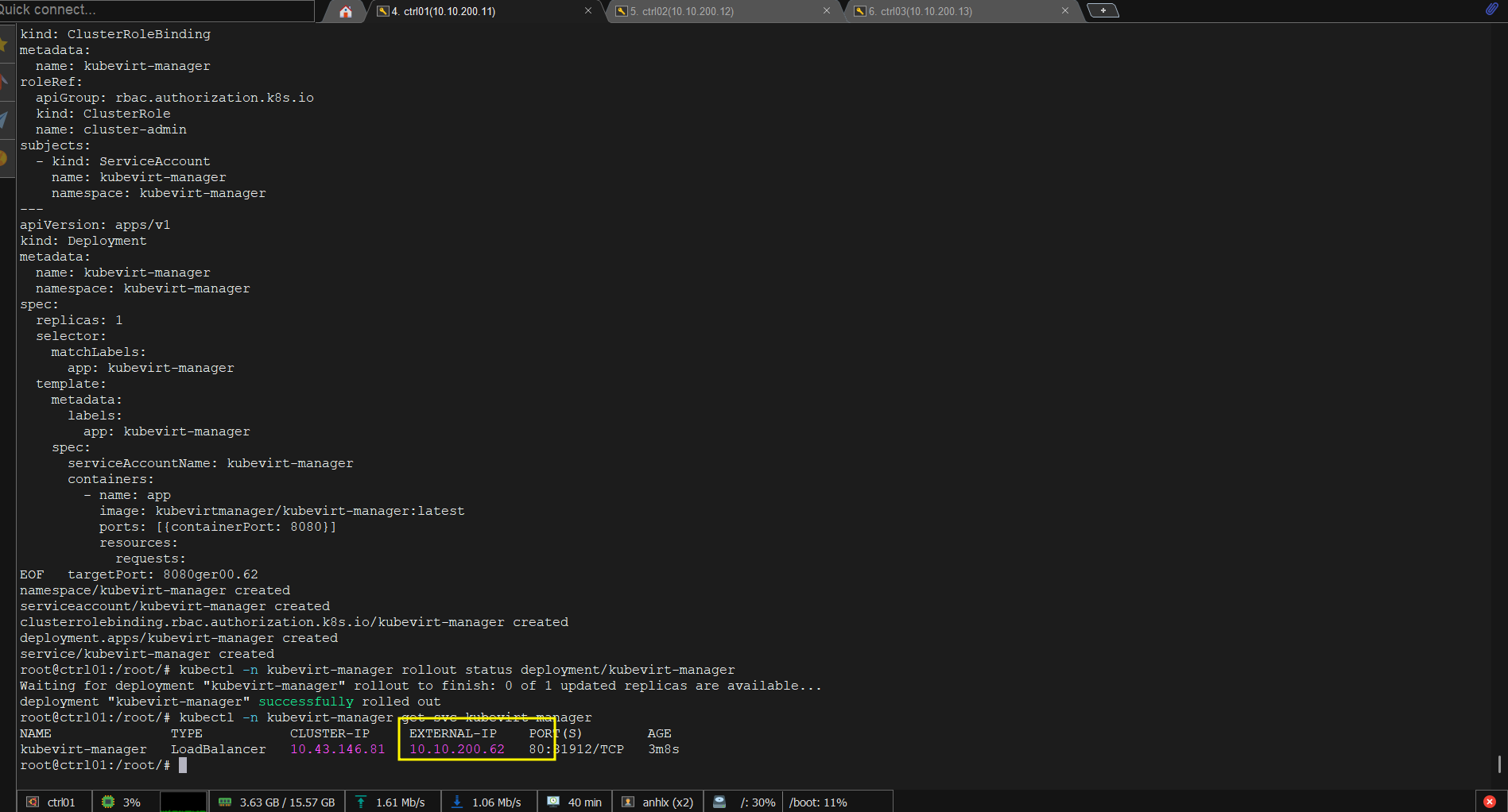Close the ctrl03 session tab
Image resolution: width=1508 pixels, height=812 pixels.
coord(1065,10)
